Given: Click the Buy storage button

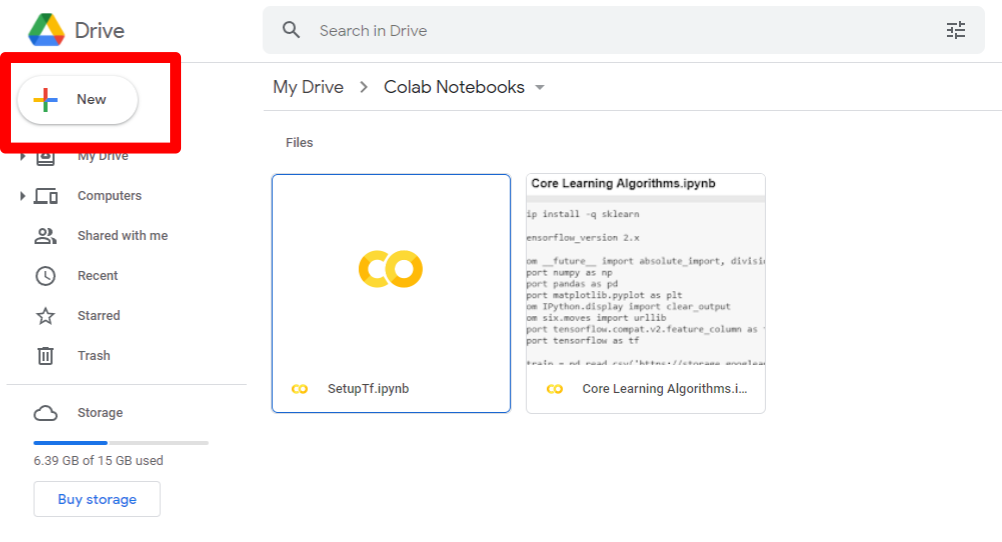Looking at the screenshot, I should (x=97, y=499).
